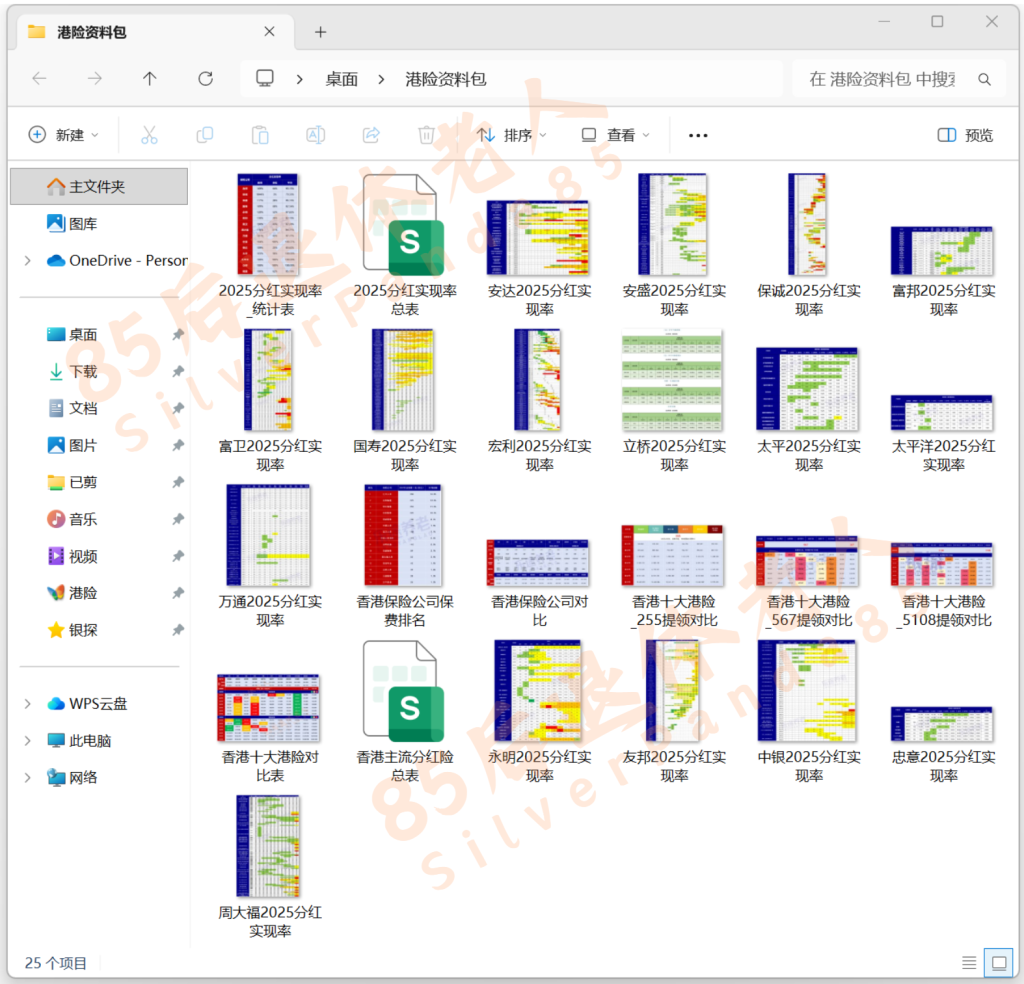Go forward with the right arrow
The image size is (1024, 984).
pos(95,79)
